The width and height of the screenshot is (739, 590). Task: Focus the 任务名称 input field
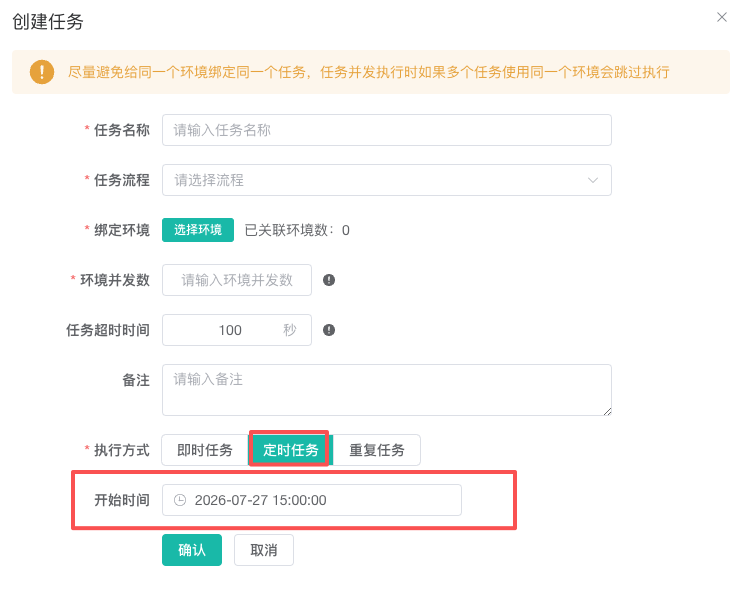(x=387, y=130)
